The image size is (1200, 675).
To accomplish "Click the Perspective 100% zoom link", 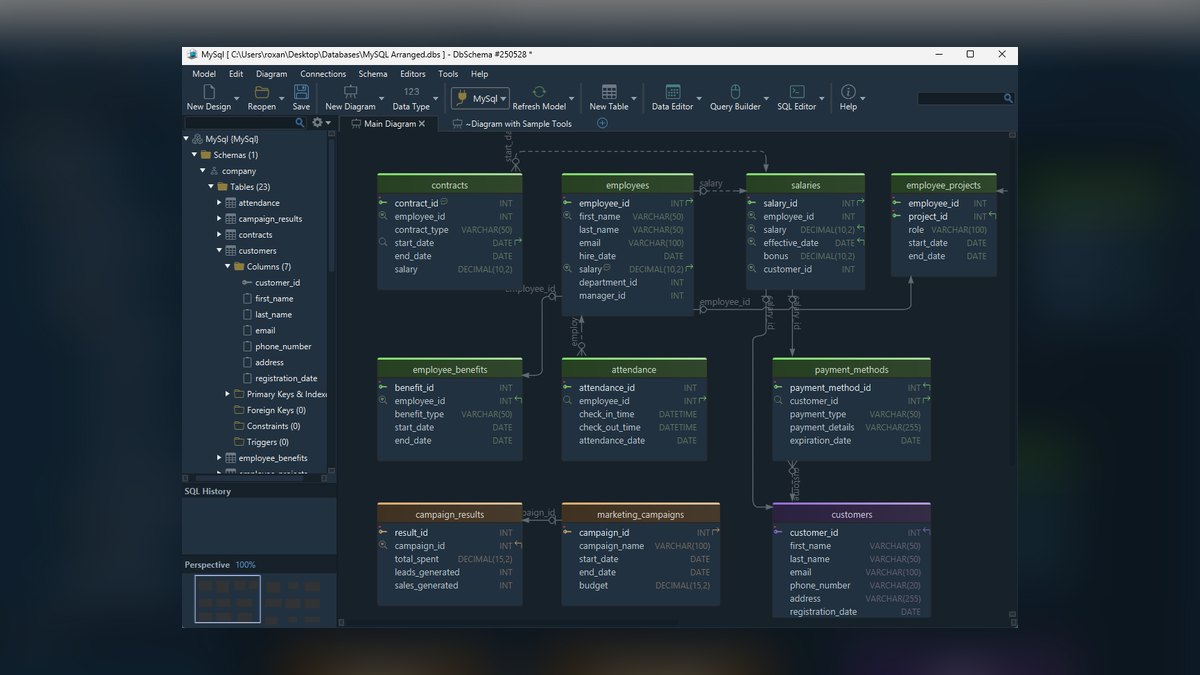I will pyautogui.click(x=245, y=565).
